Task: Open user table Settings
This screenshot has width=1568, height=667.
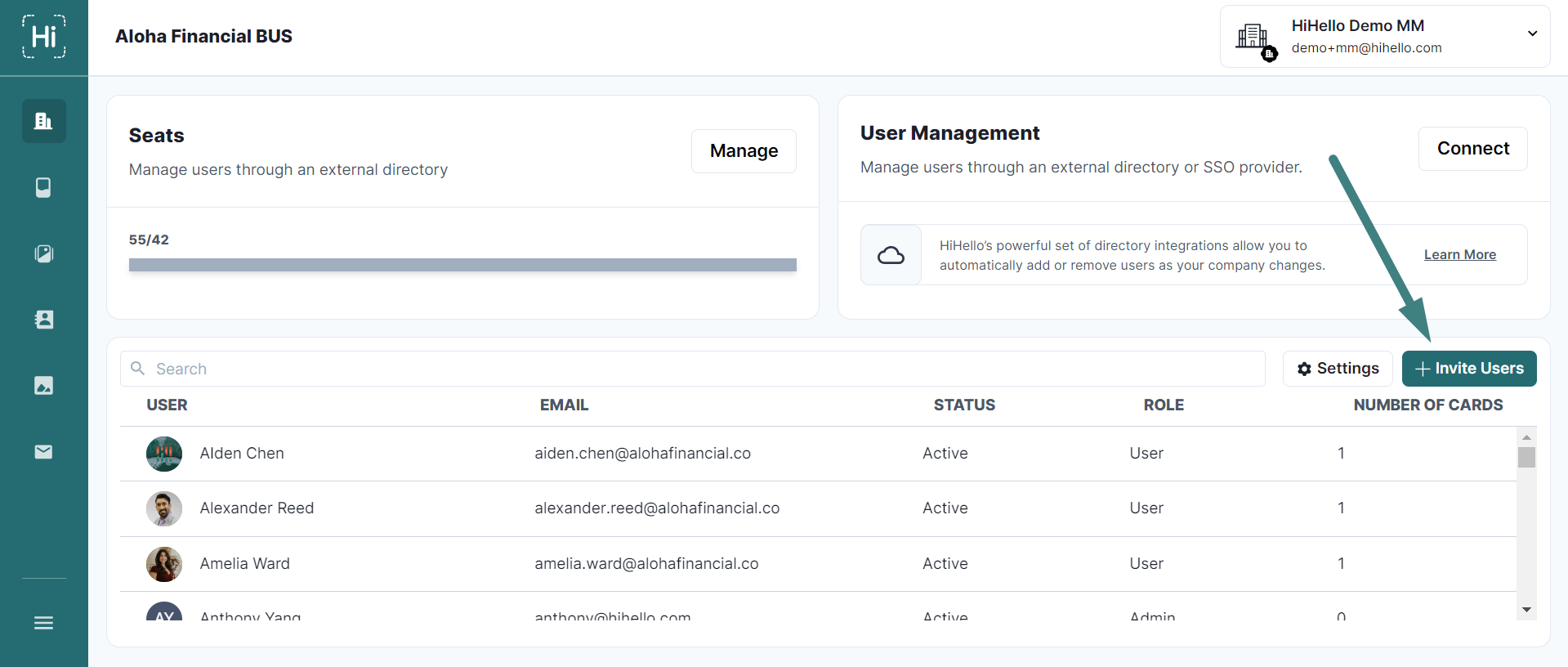Action: tap(1338, 369)
